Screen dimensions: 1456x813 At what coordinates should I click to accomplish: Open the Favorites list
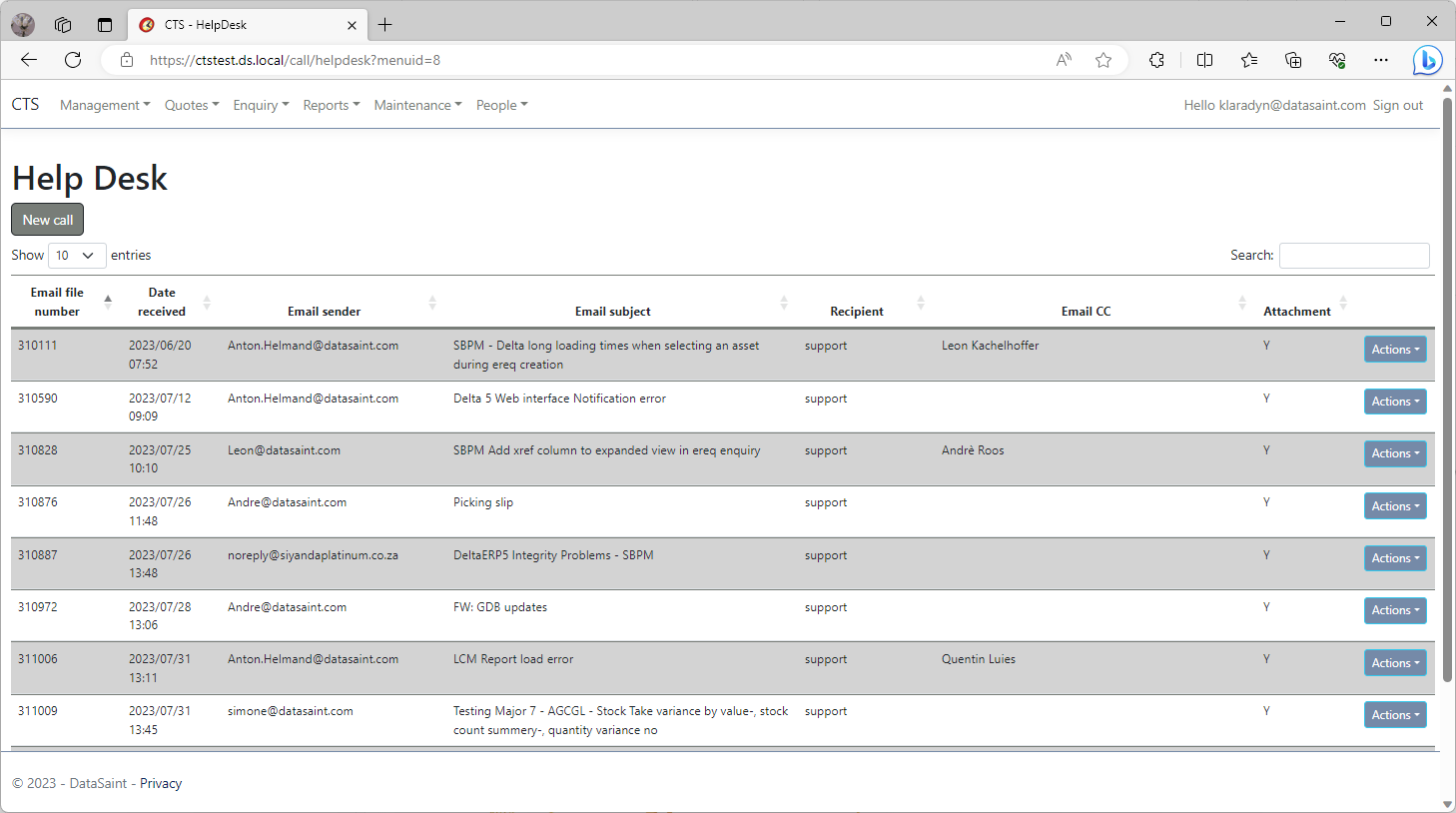coord(1249,60)
